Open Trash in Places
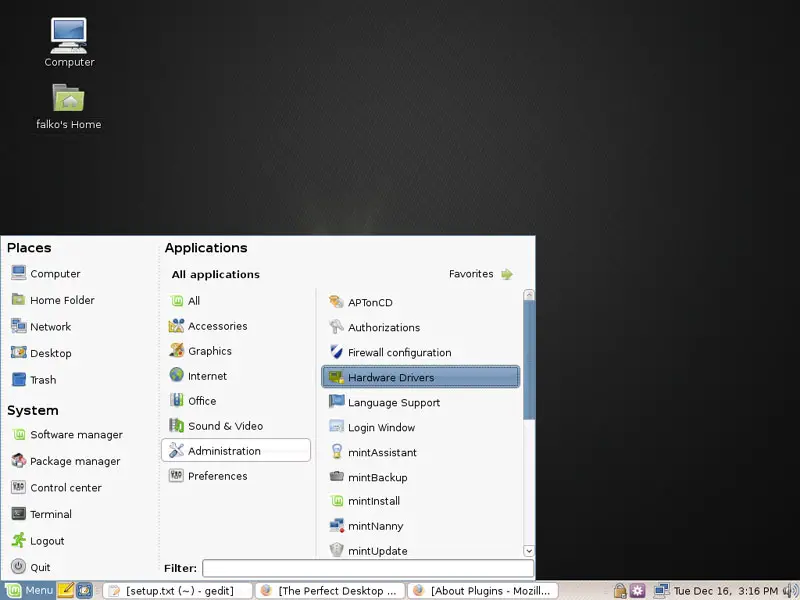Image resolution: width=800 pixels, height=600 pixels. [34, 380]
